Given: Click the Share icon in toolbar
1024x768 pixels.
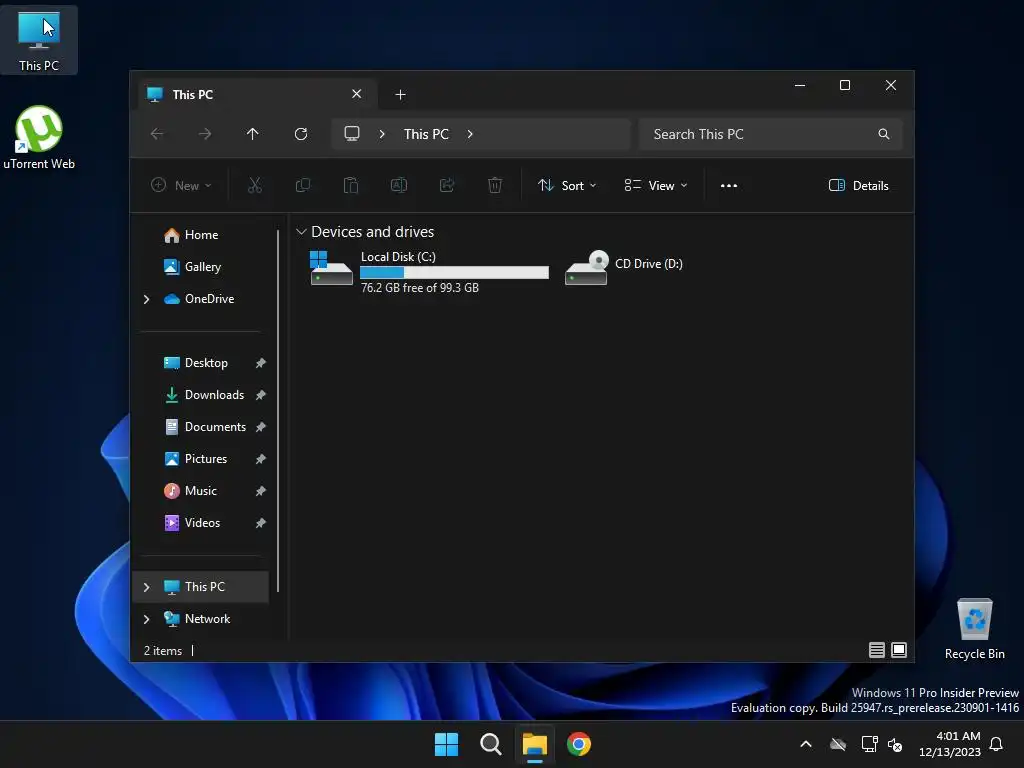Looking at the screenshot, I should (x=447, y=185).
